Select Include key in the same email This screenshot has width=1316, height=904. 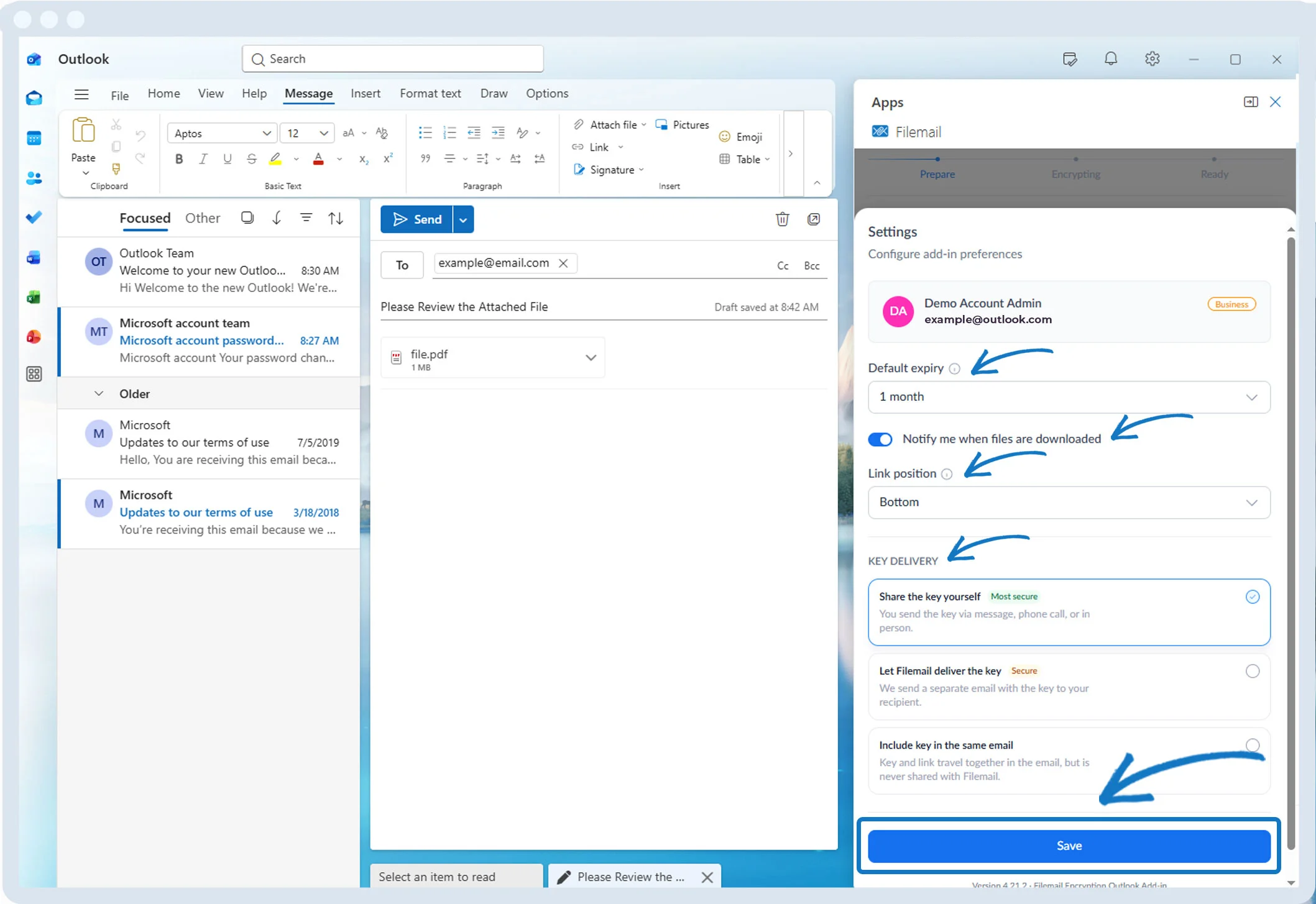pos(1069,760)
